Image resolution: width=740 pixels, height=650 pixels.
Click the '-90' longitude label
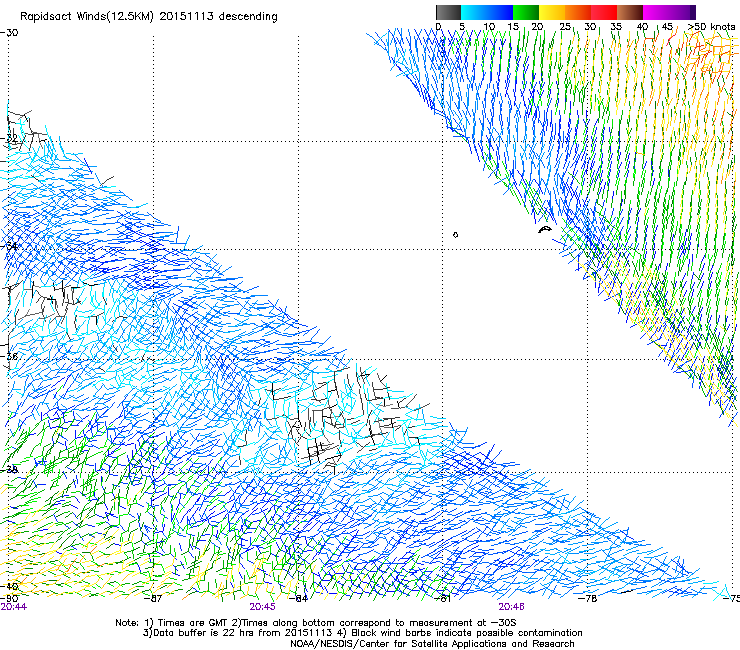tap(9, 598)
